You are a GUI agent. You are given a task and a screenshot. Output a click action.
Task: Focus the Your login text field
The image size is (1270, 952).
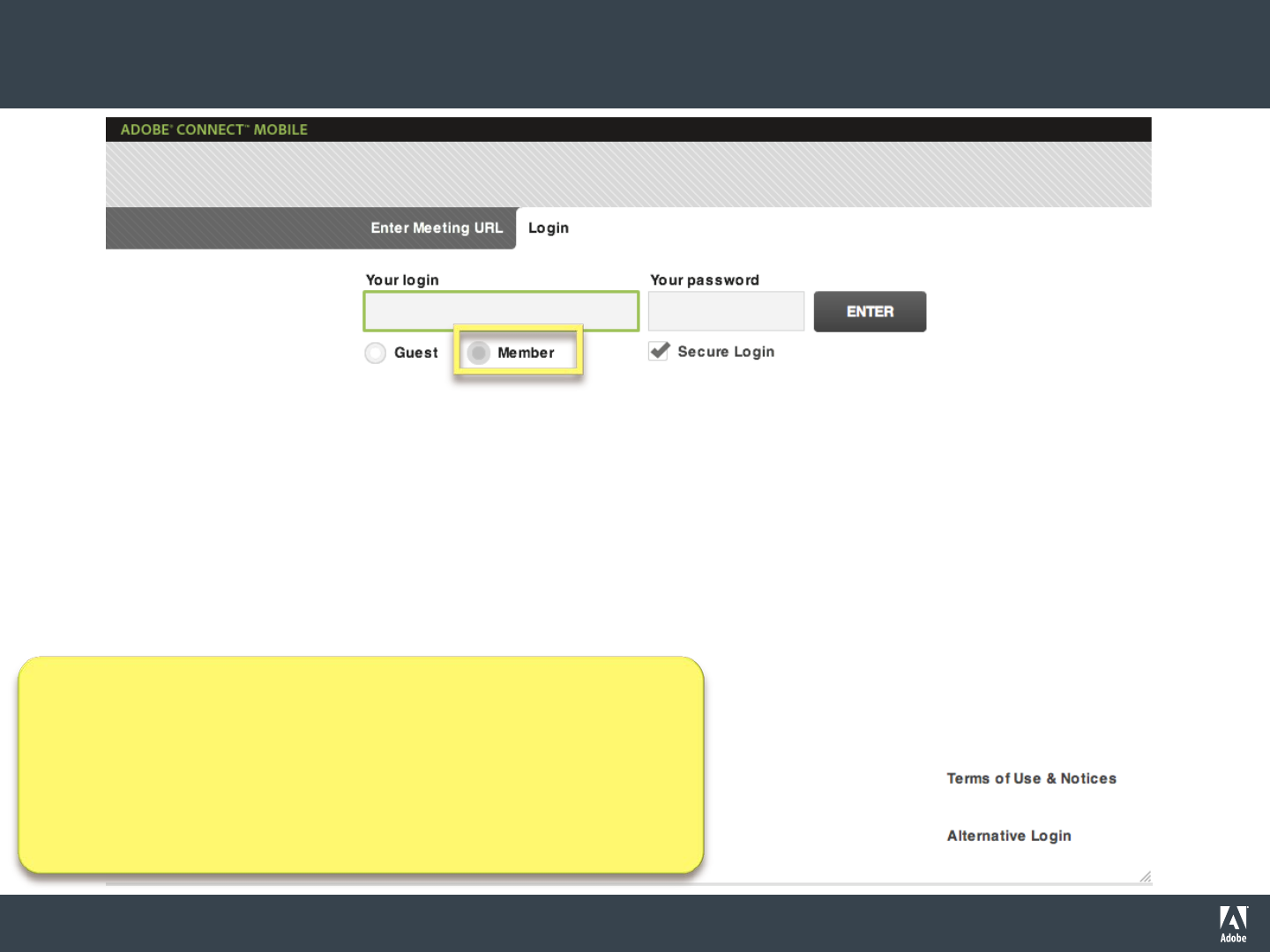click(x=501, y=311)
